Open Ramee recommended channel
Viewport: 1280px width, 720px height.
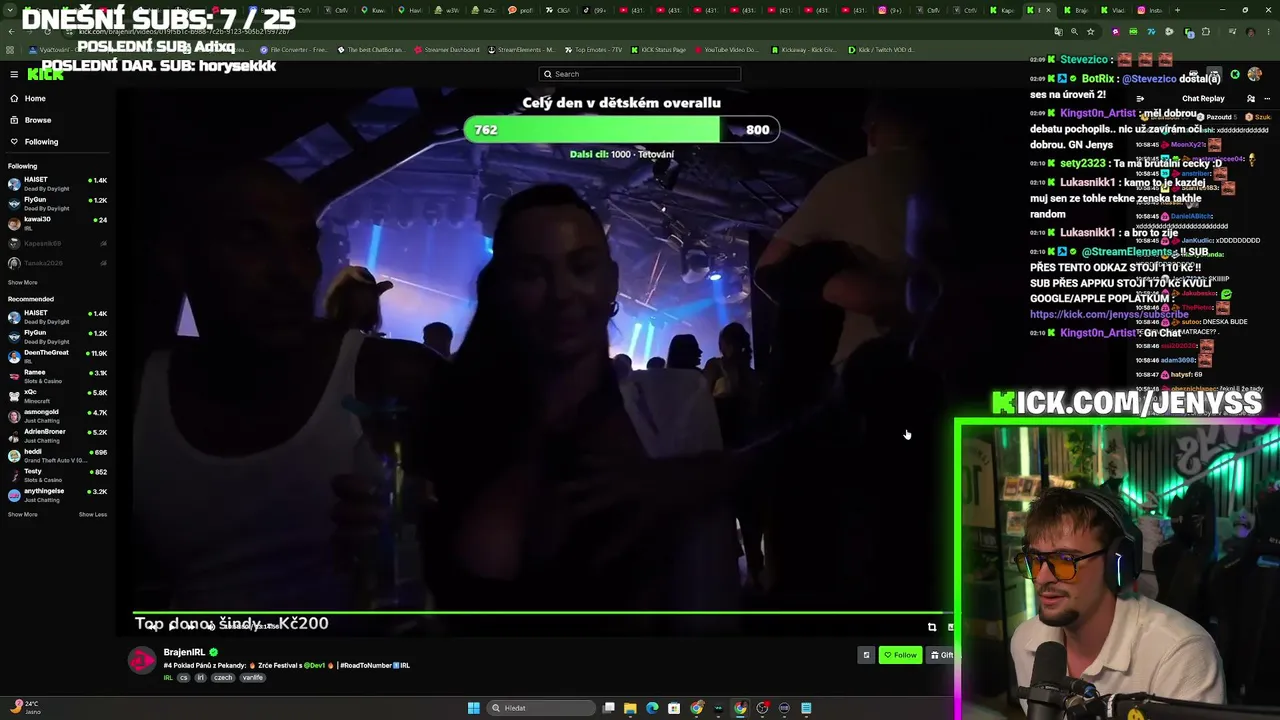(x=57, y=375)
